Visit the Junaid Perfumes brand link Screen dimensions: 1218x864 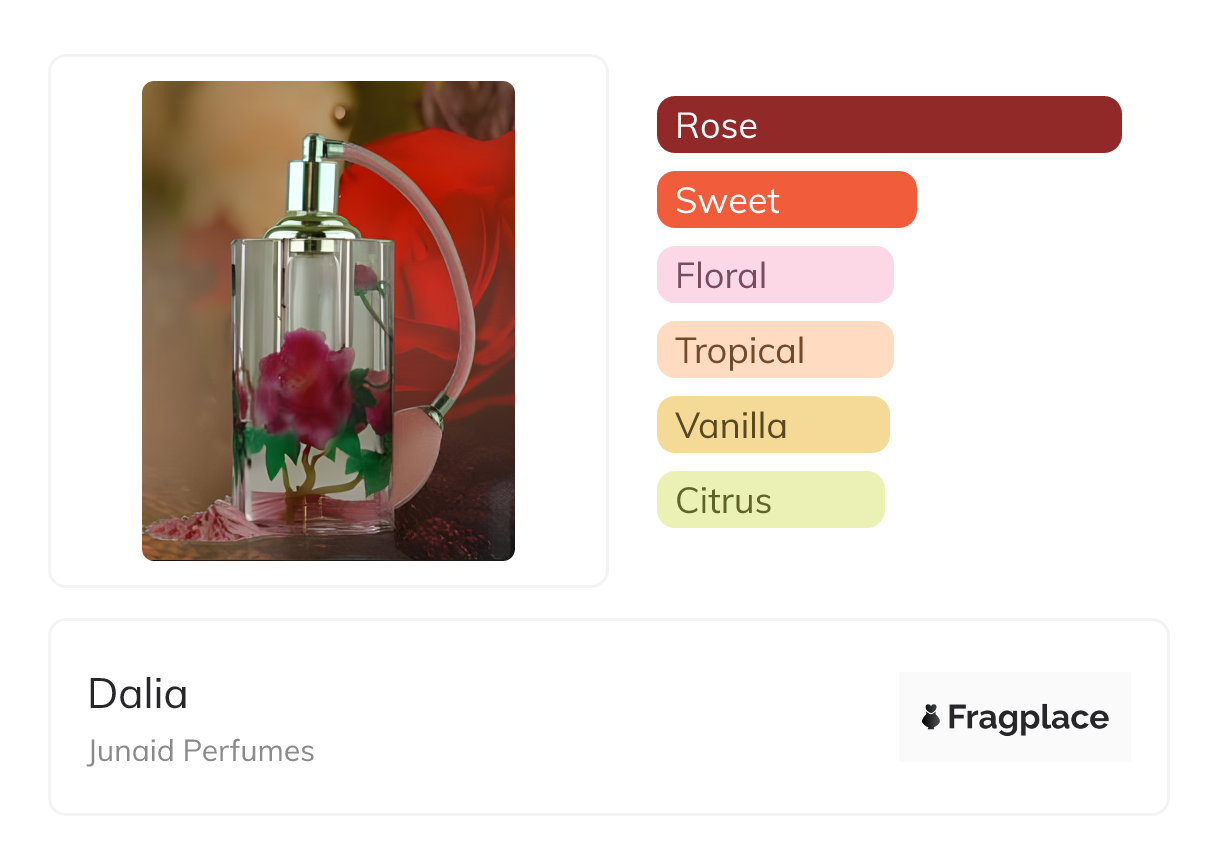pos(201,751)
